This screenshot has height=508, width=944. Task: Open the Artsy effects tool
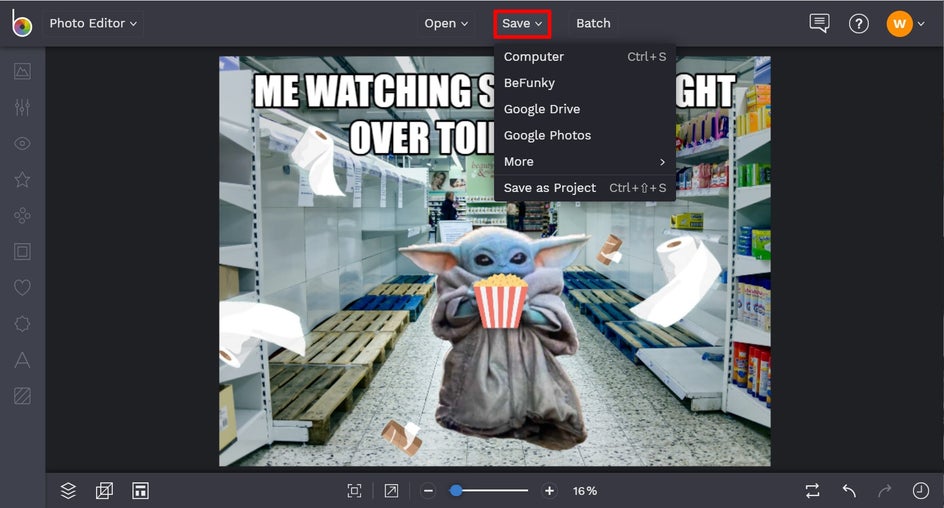(x=22, y=215)
